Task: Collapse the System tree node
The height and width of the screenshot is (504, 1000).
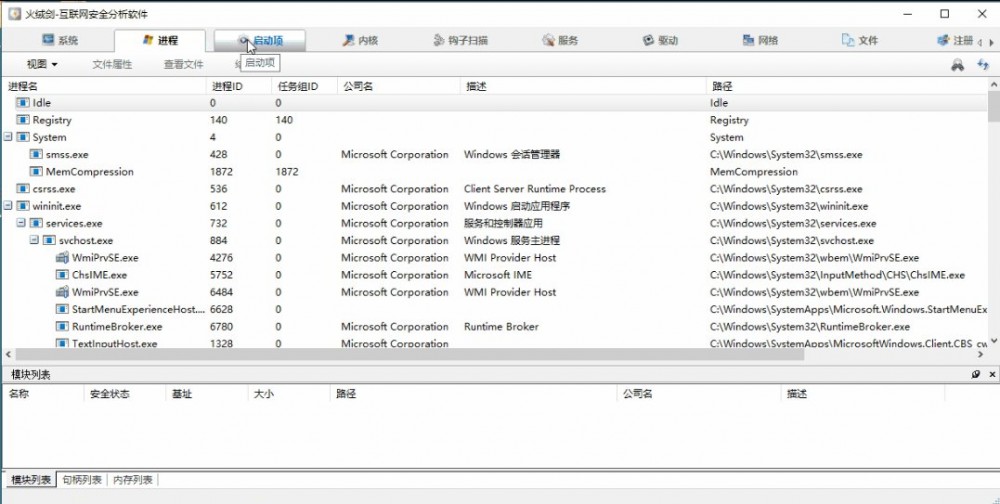Action: point(8,137)
